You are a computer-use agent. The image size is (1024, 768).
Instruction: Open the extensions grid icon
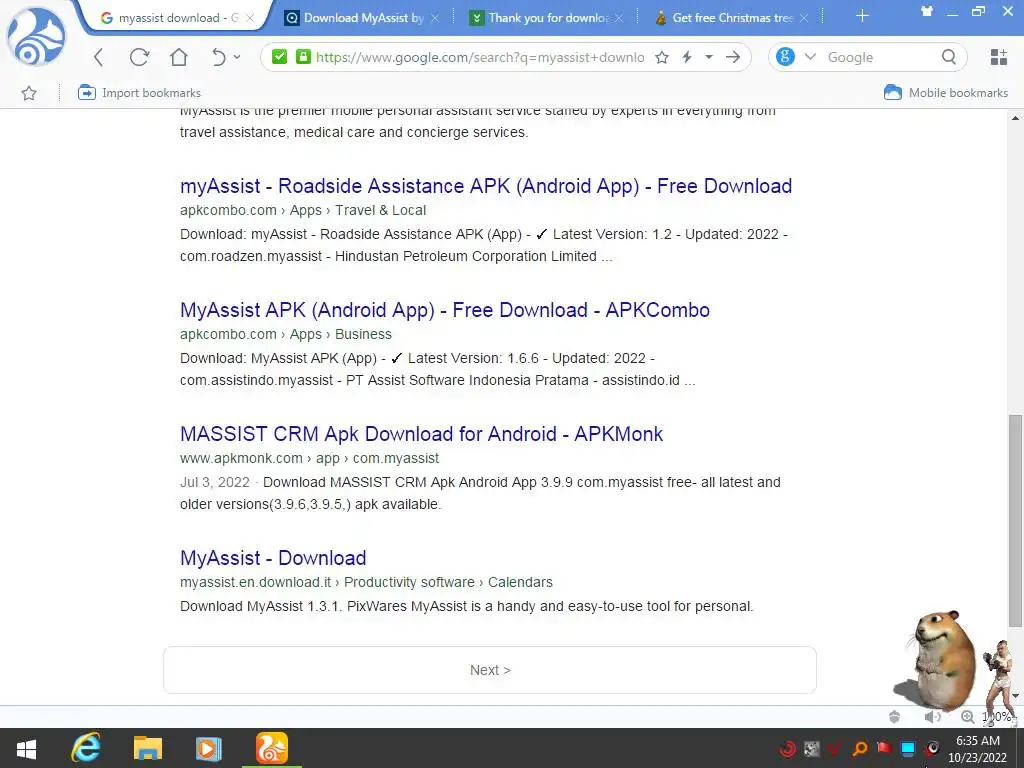(x=999, y=57)
